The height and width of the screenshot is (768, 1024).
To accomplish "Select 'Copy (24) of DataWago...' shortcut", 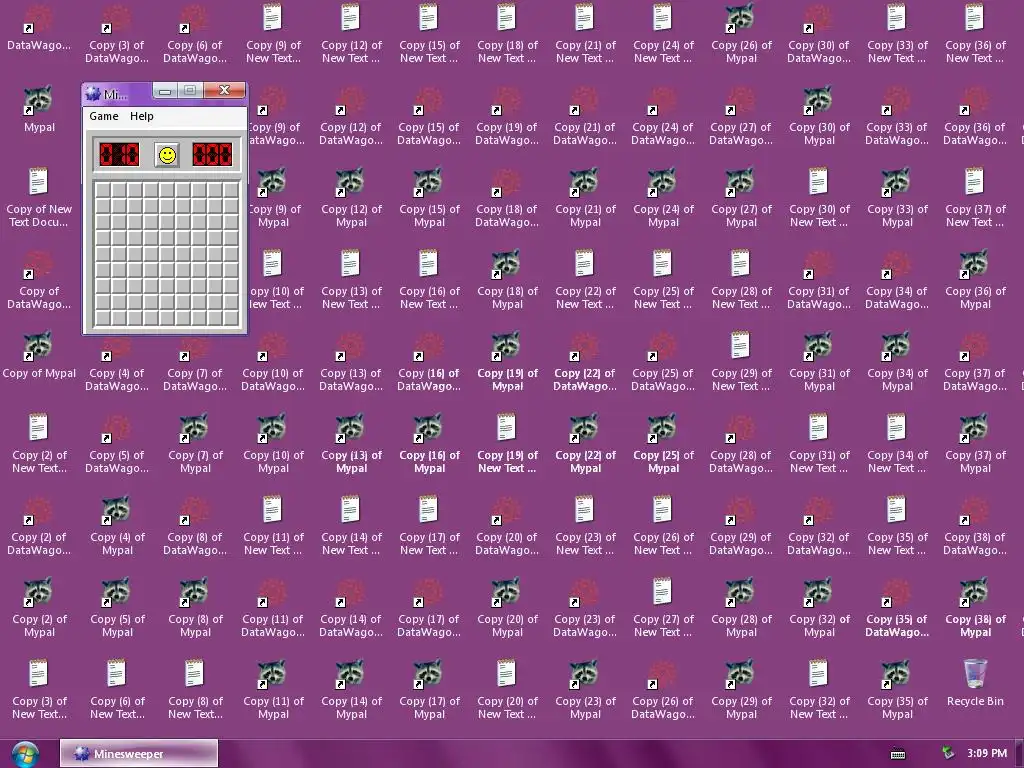I will click(x=664, y=116).
